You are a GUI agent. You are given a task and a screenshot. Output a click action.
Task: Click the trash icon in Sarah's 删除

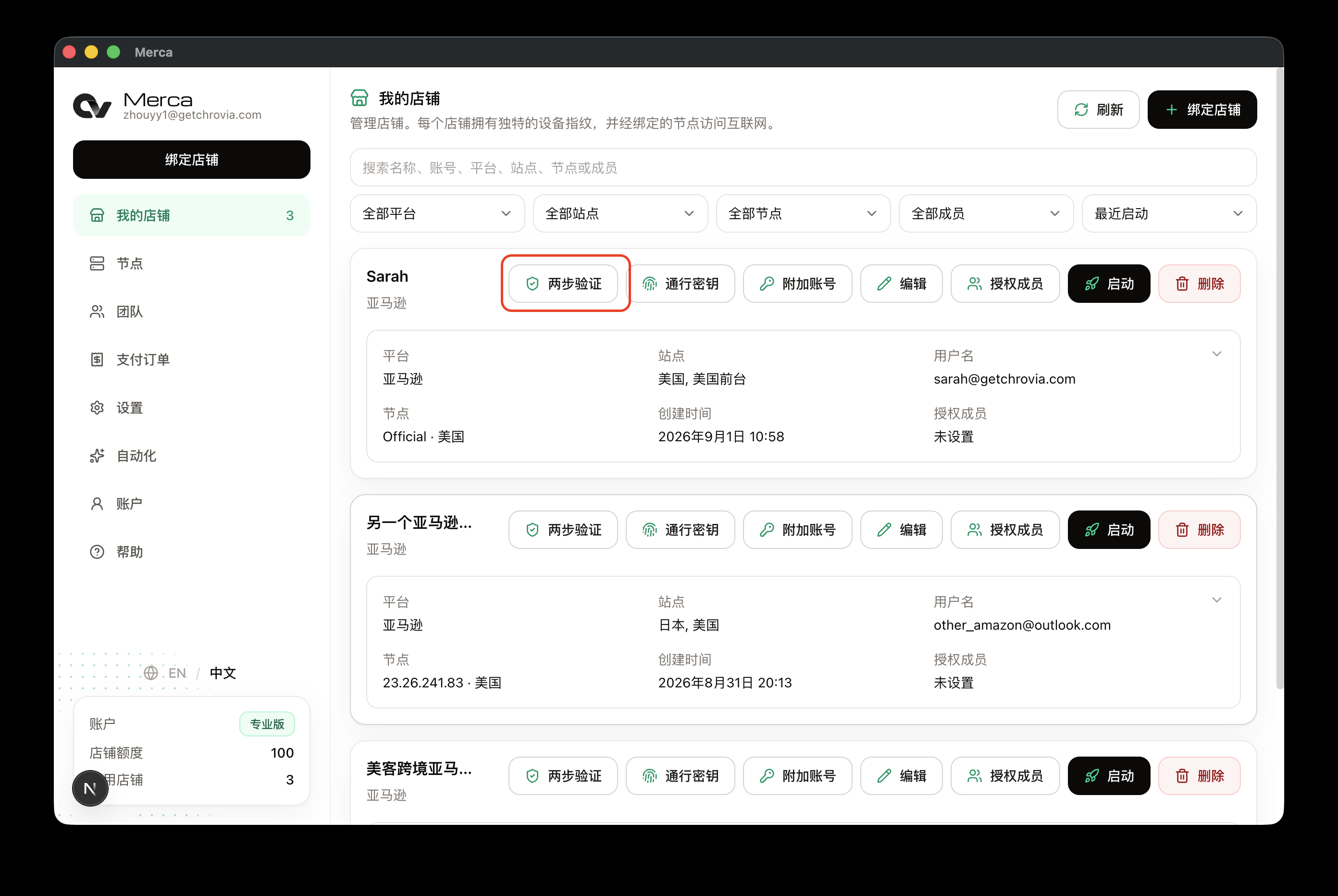point(1182,284)
